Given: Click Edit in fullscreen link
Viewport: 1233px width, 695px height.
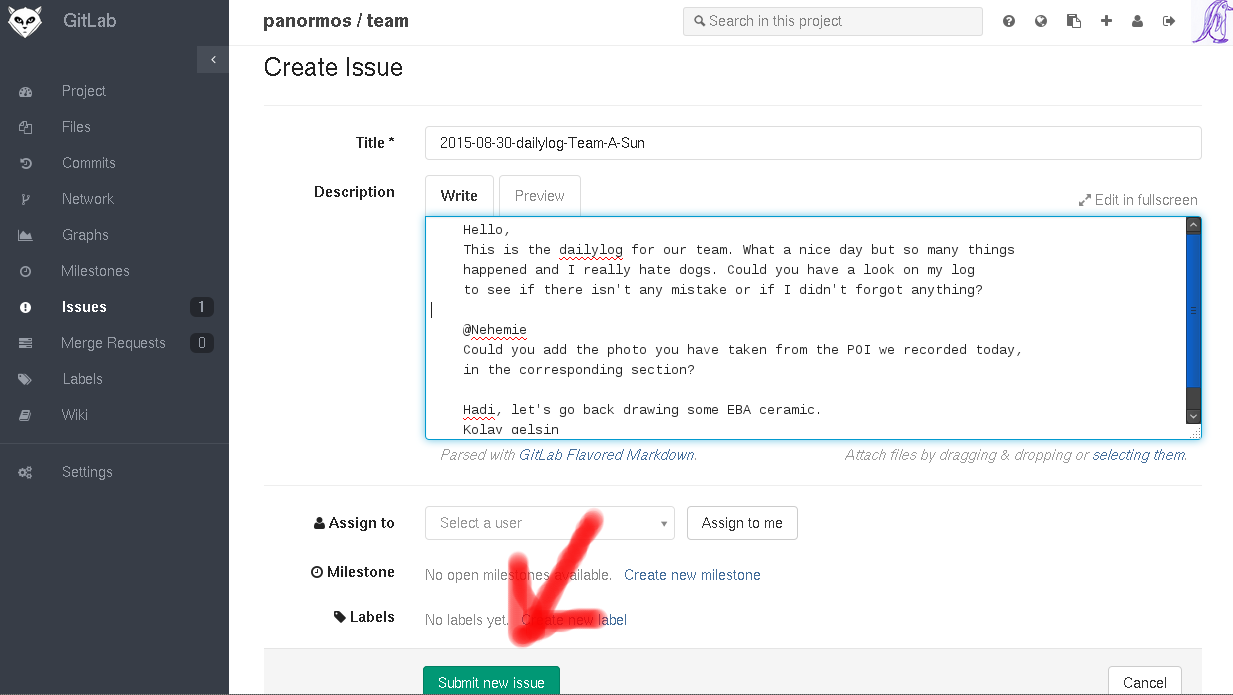Looking at the screenshot, I should click(1138, 200).
